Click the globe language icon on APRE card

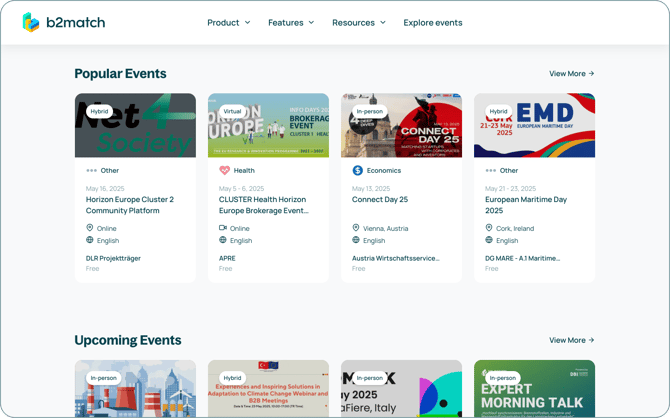(x=223, y=240)
